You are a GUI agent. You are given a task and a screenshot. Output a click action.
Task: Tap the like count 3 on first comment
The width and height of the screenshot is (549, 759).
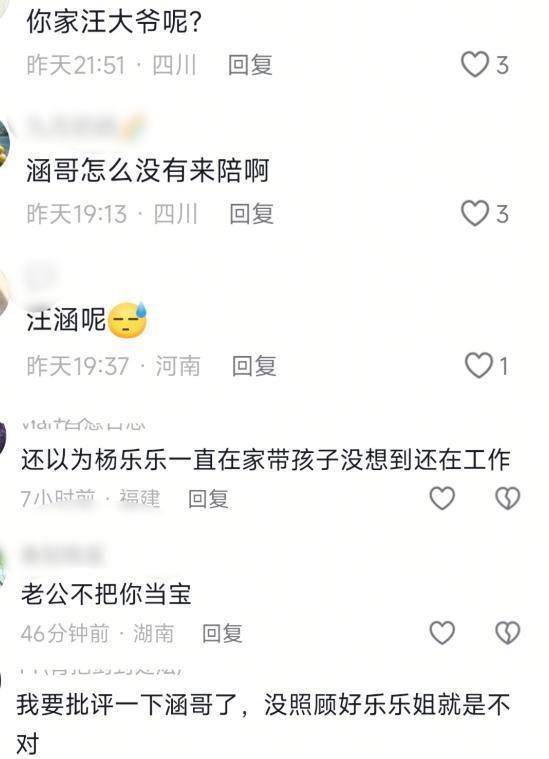pyautogui.click(x=502, y=65)
